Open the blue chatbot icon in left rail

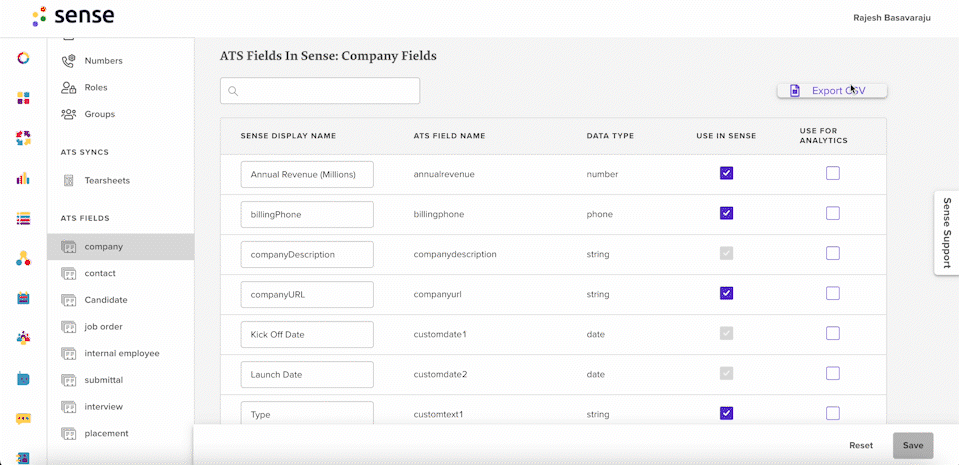pos(23,379)
